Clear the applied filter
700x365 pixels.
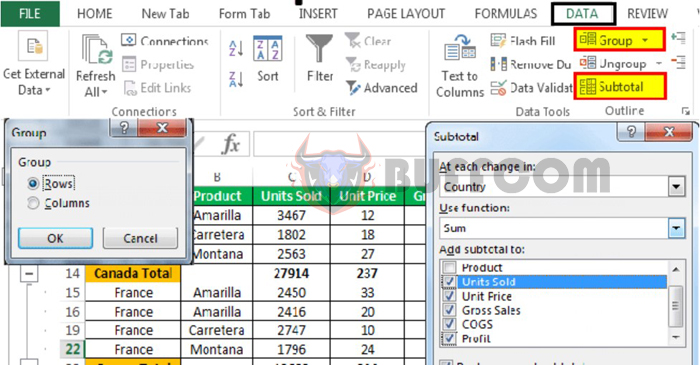click(368, 41)
